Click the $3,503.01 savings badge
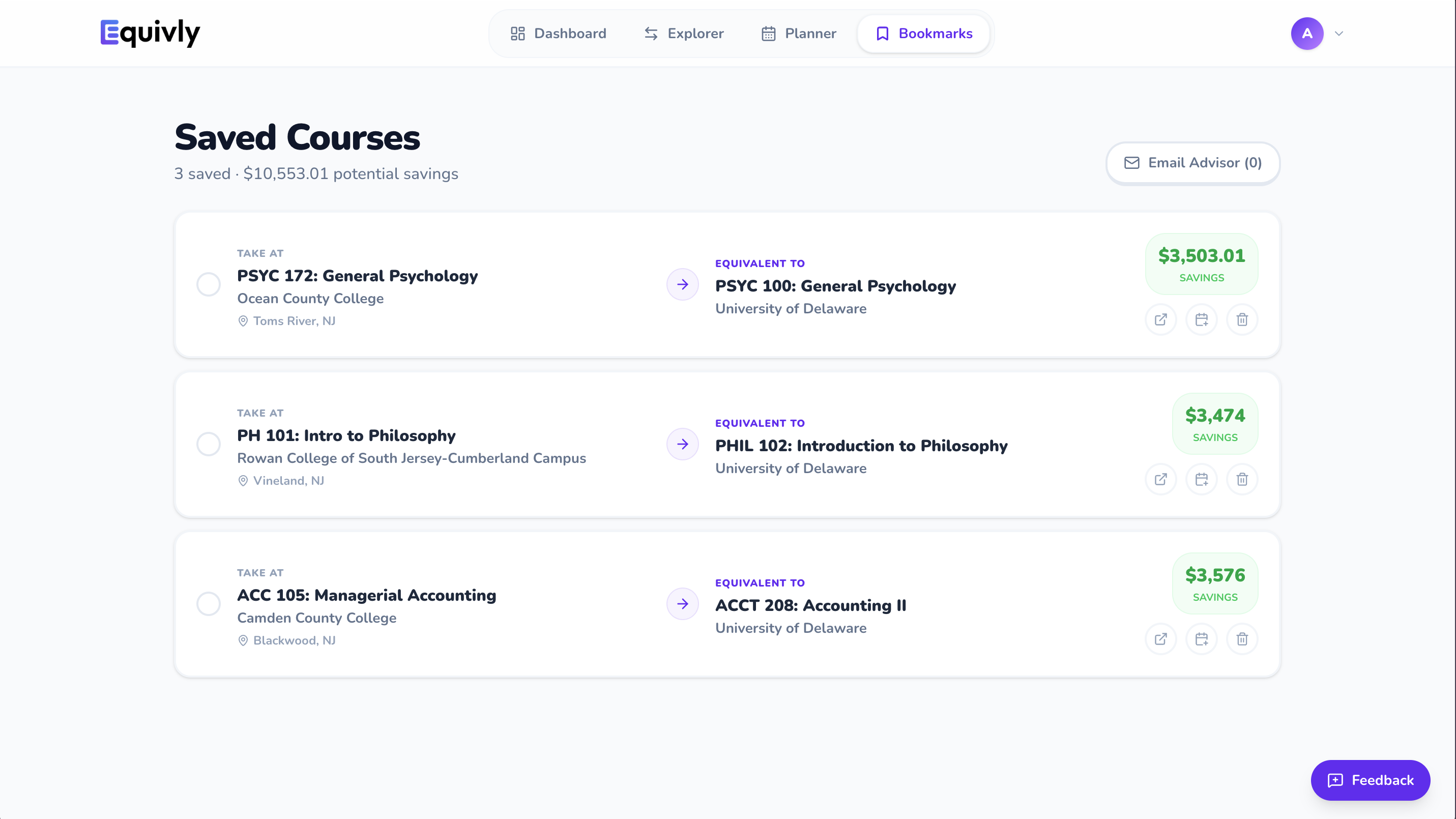The image size is (1456, 819). 1202,264
